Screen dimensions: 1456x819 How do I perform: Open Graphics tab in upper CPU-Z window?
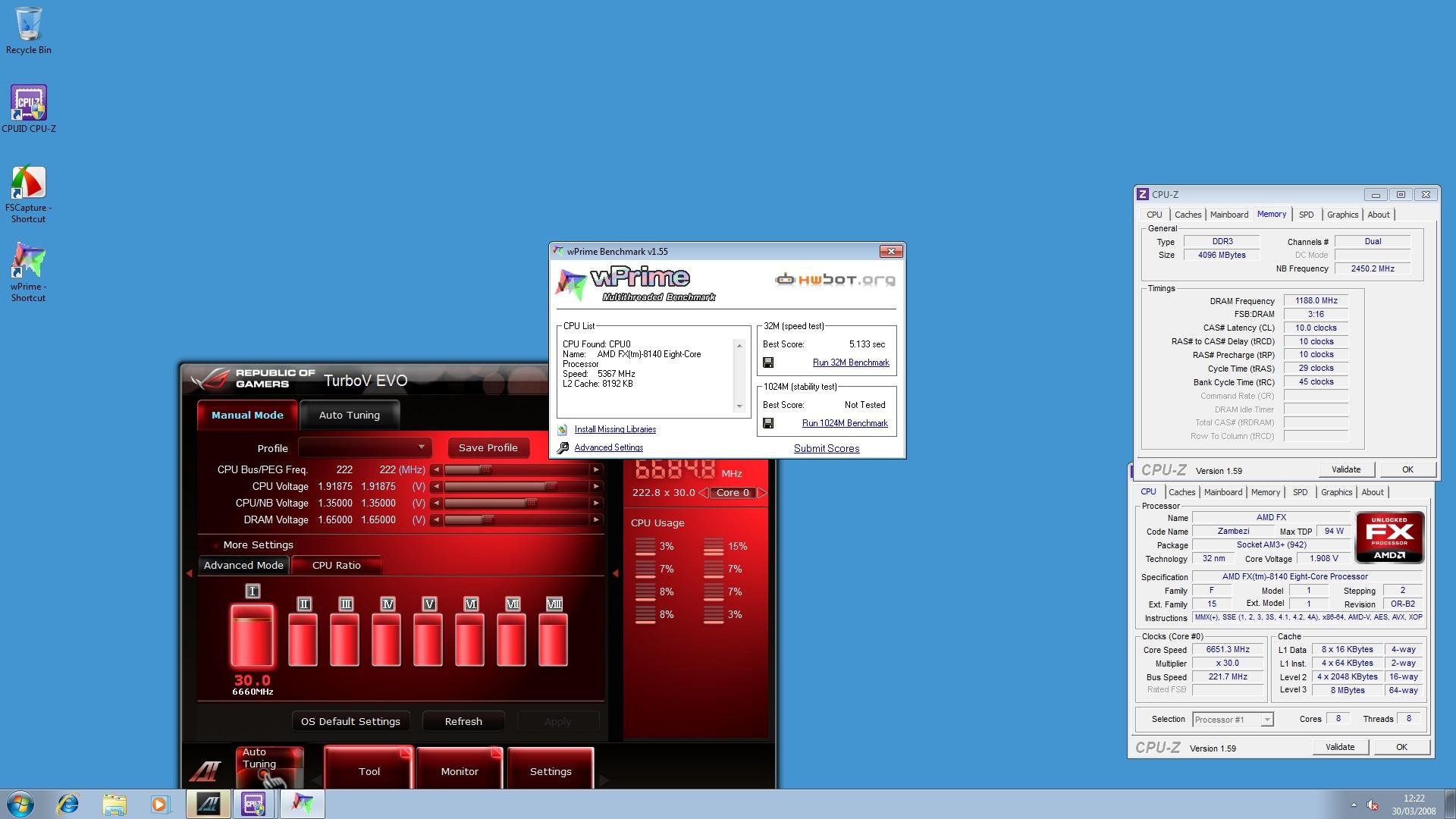[x=1342, y=215]
